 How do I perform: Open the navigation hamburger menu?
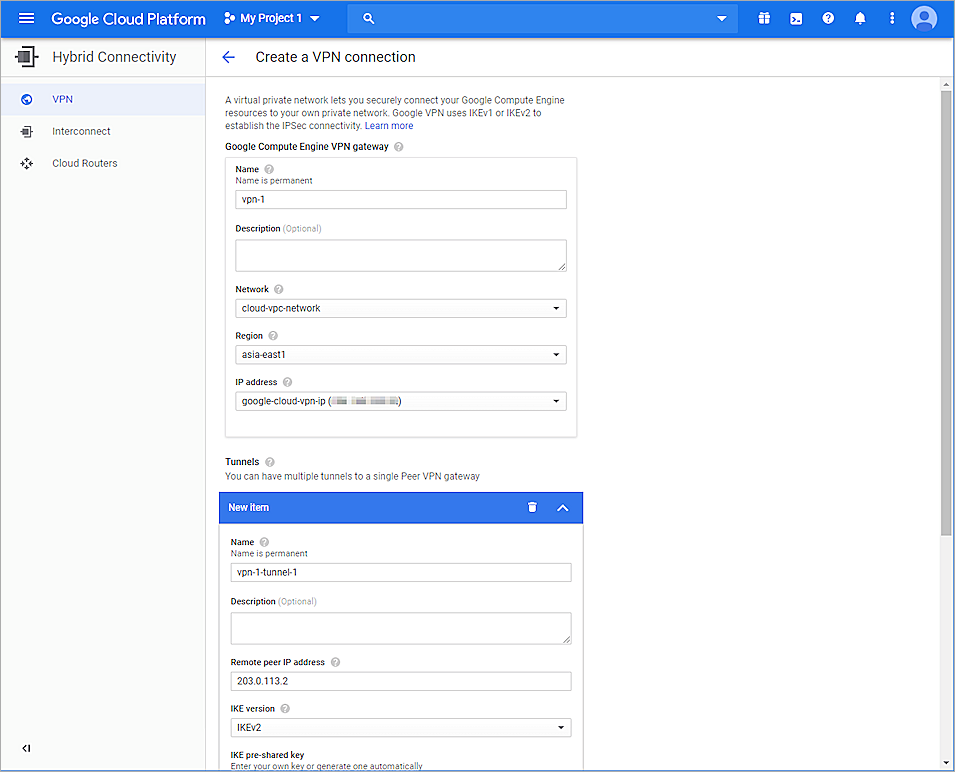pos(26,17)
